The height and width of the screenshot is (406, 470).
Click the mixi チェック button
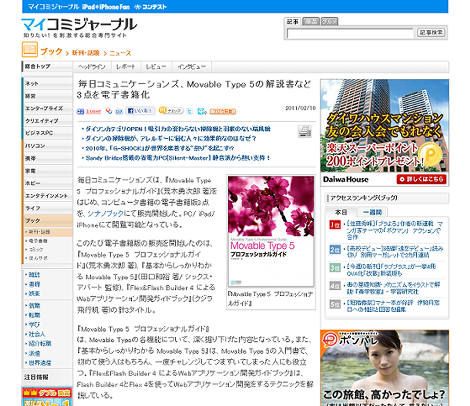(171, 111)
